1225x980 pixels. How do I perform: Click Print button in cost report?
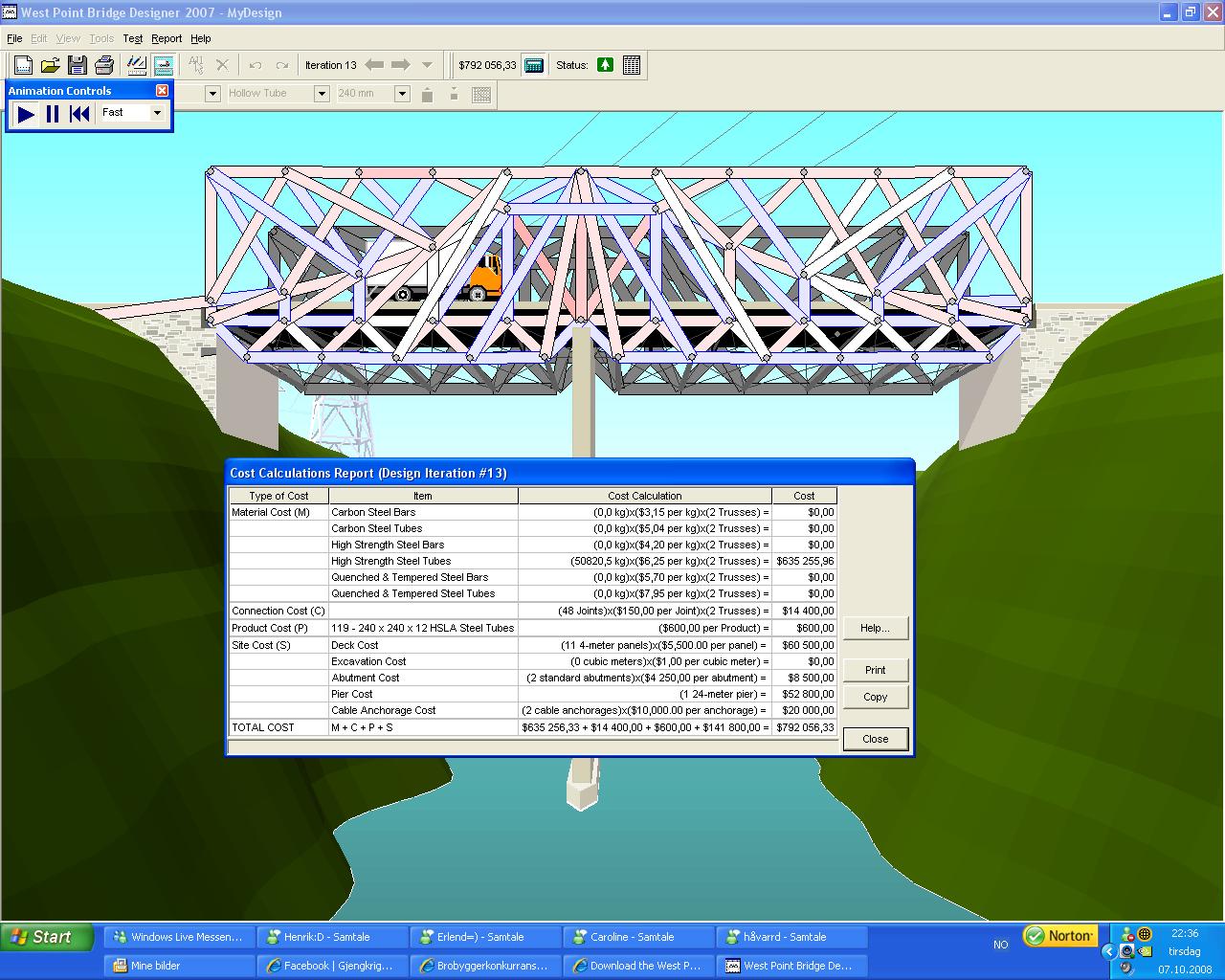click(875, 670)
